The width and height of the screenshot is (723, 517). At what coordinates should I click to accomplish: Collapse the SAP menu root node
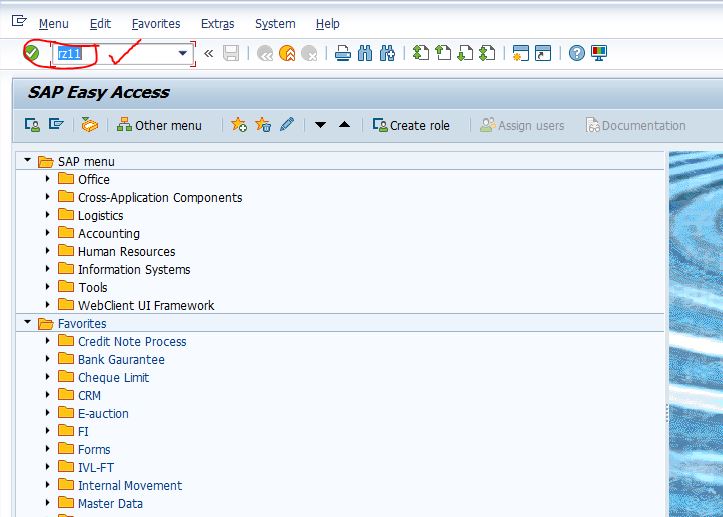click(x=28, y=160)
